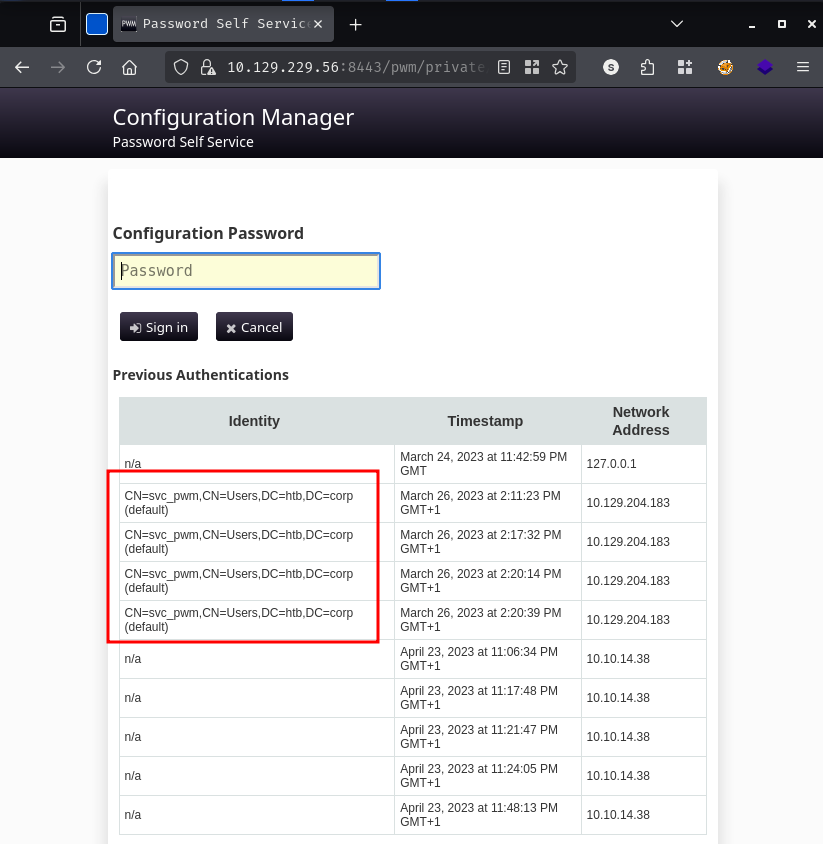Click the tracking protection shield icon

pos(181,67)
